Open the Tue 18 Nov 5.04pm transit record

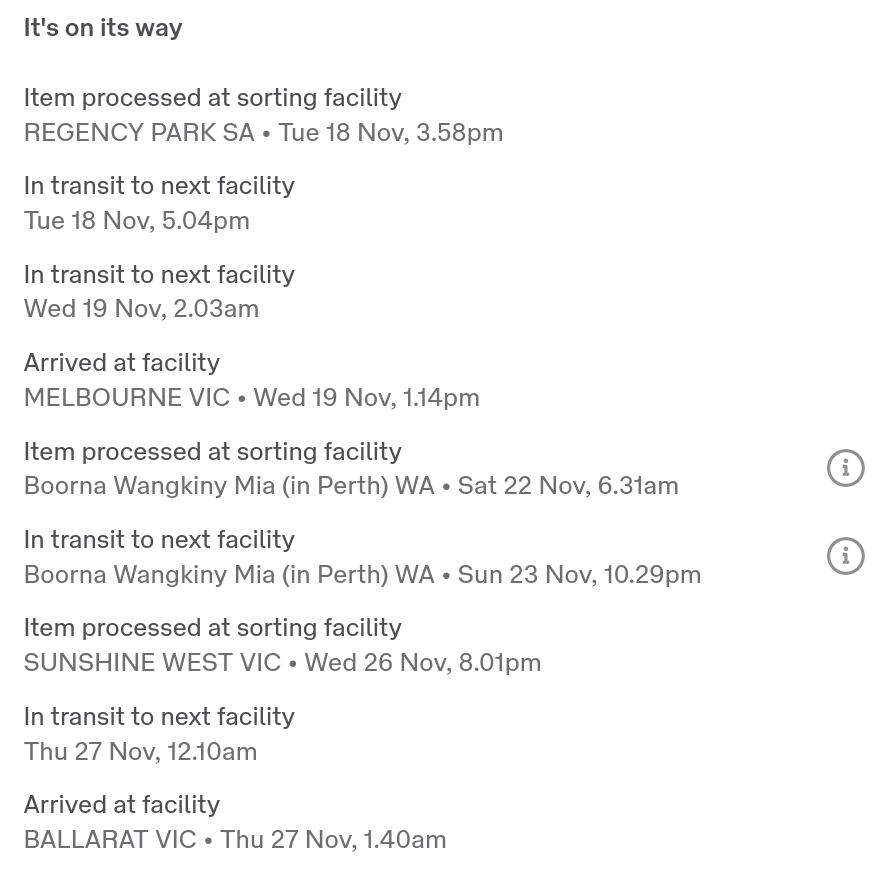[136, 219]
